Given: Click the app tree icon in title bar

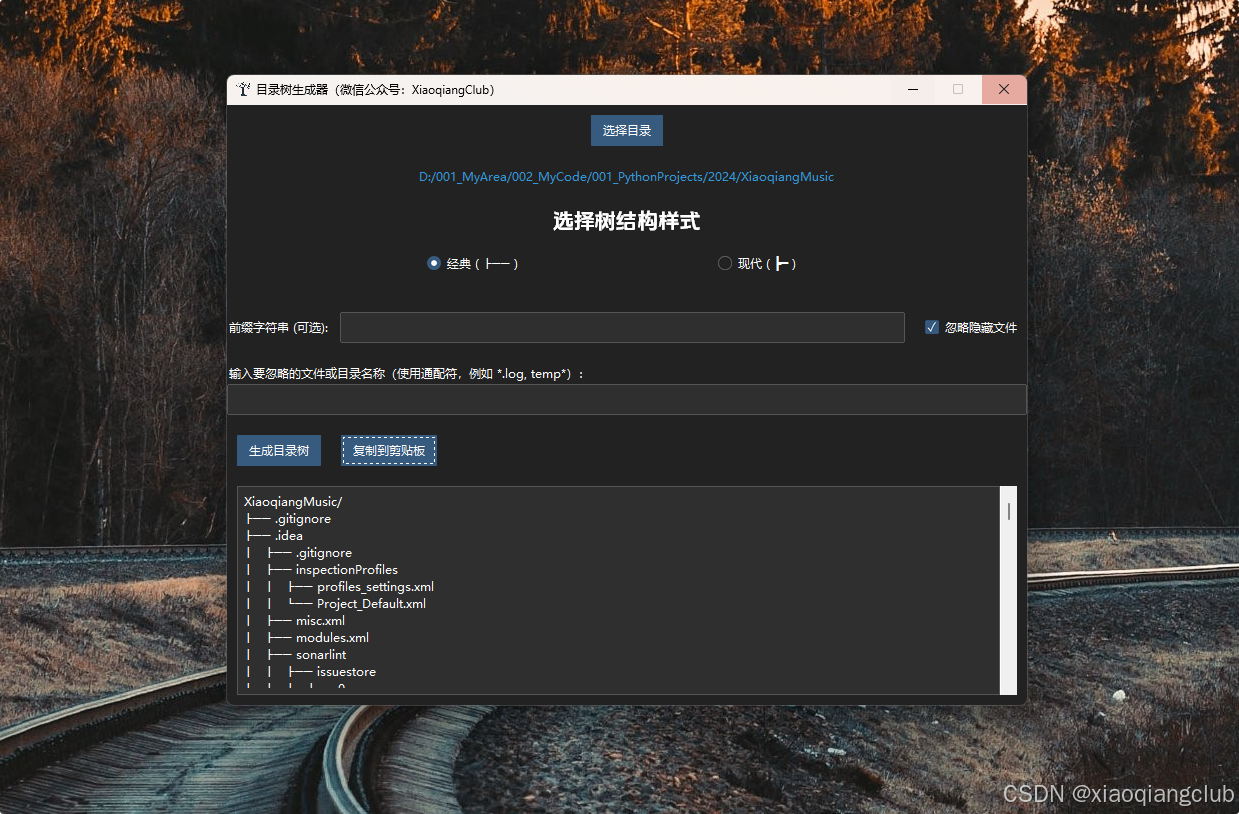Looking at the screenshot, I should click(x=243, y=89).
